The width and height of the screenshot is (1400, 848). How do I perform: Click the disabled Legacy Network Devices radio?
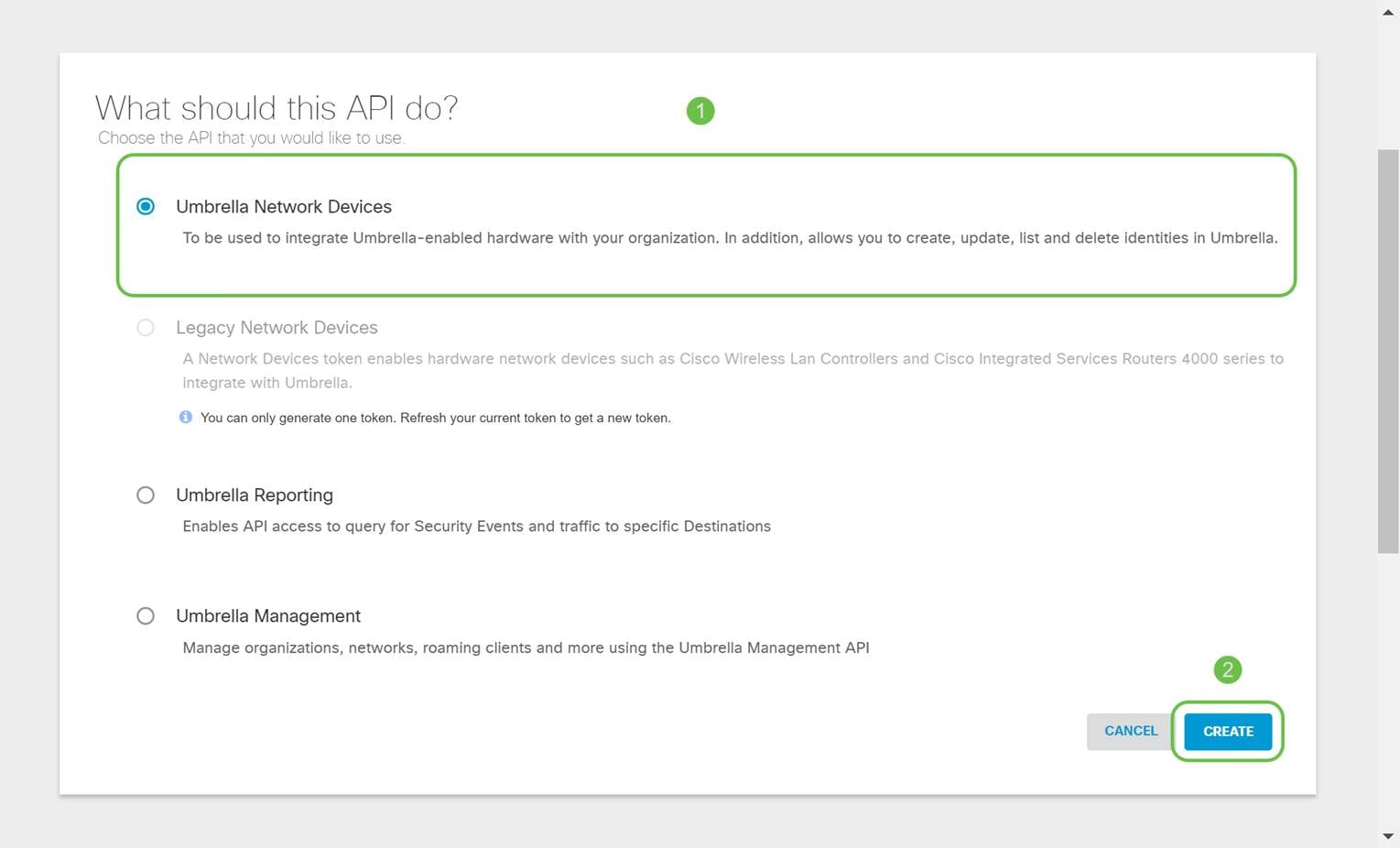[146, 328]
